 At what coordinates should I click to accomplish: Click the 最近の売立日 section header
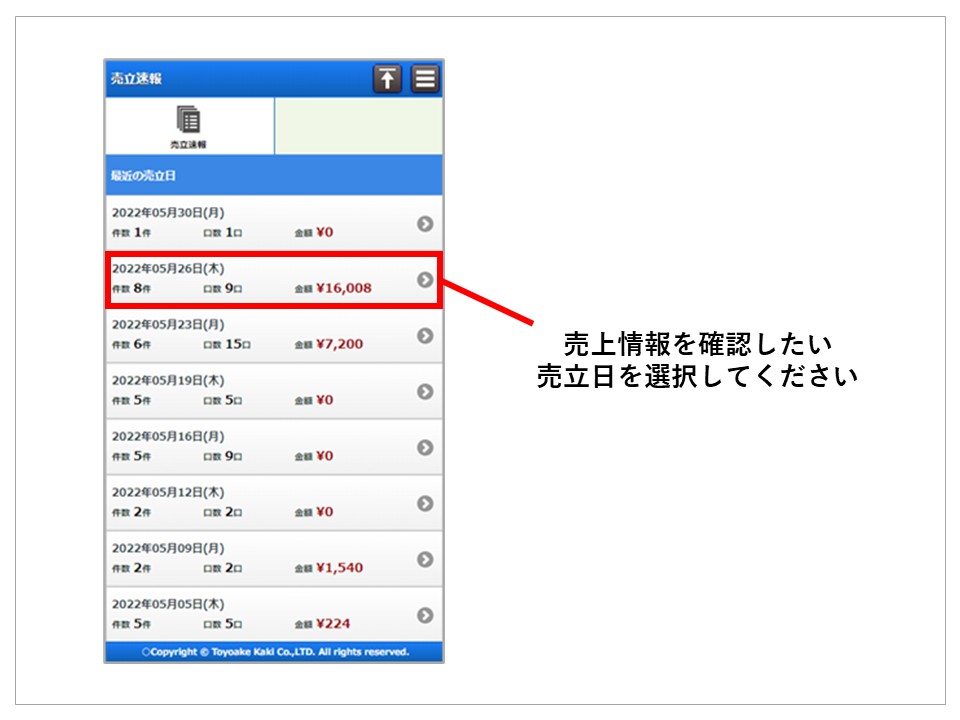point(144,176)
